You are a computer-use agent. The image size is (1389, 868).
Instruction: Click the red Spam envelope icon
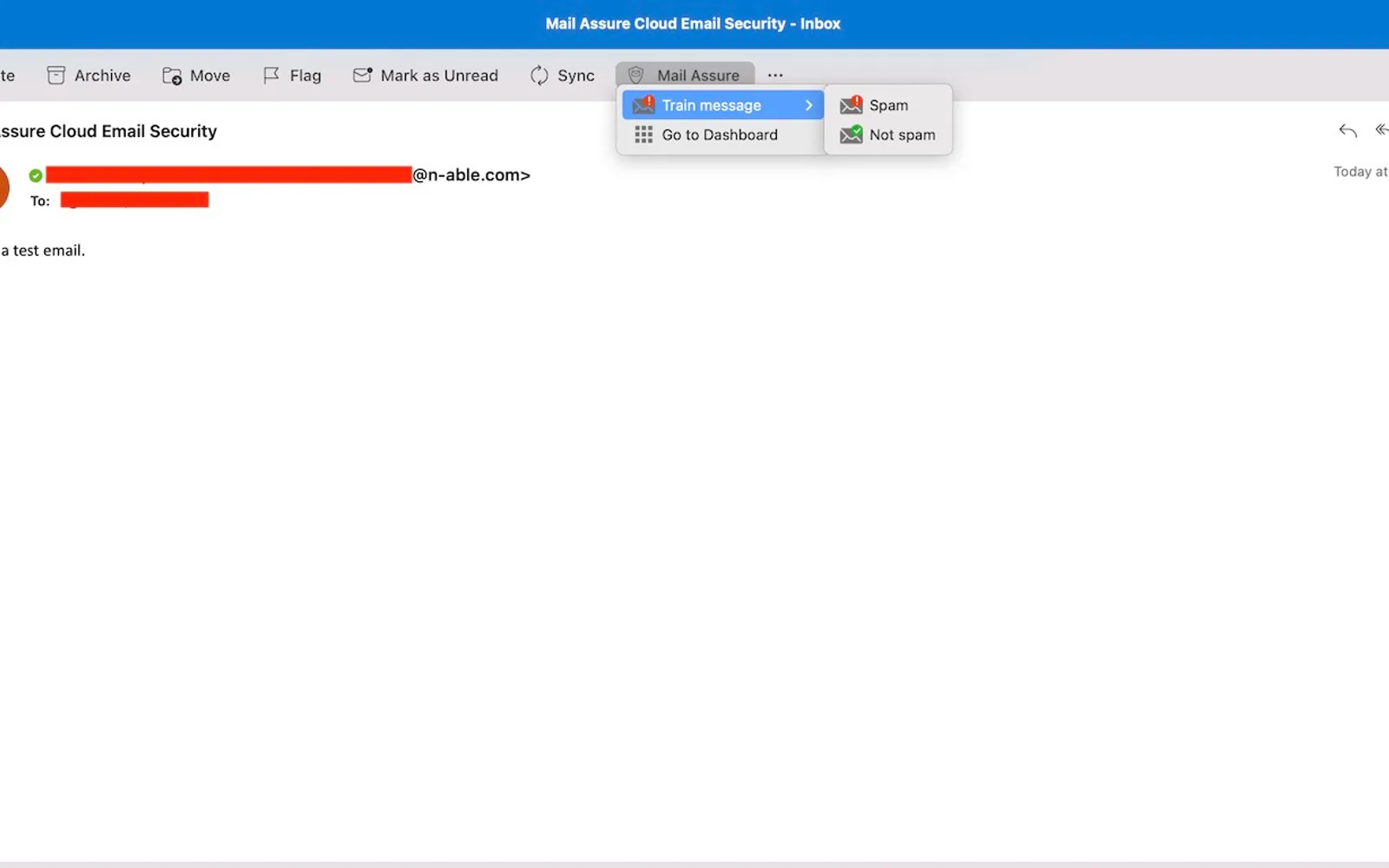(851, 105)
